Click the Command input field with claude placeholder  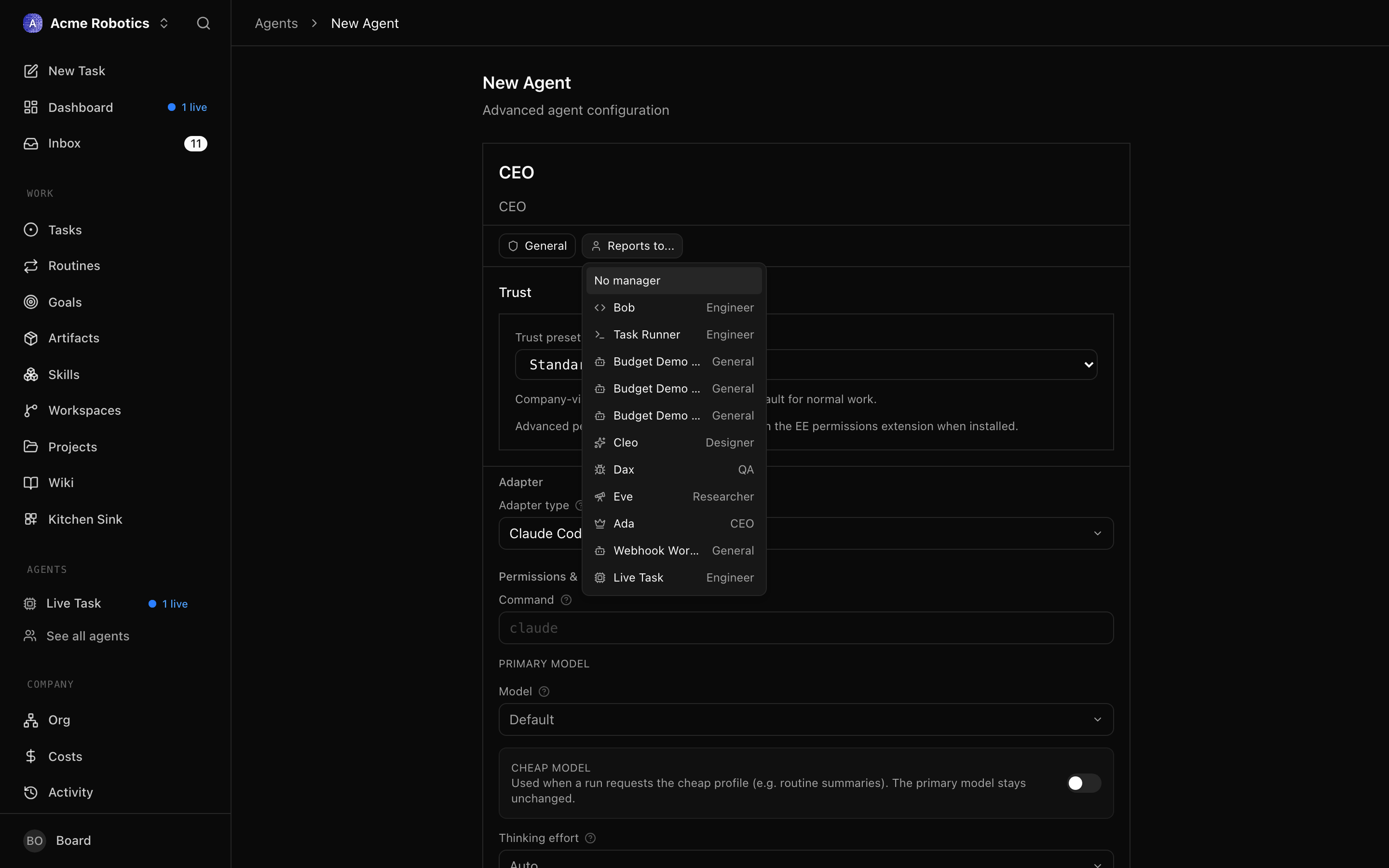click(x=806, y=628)
